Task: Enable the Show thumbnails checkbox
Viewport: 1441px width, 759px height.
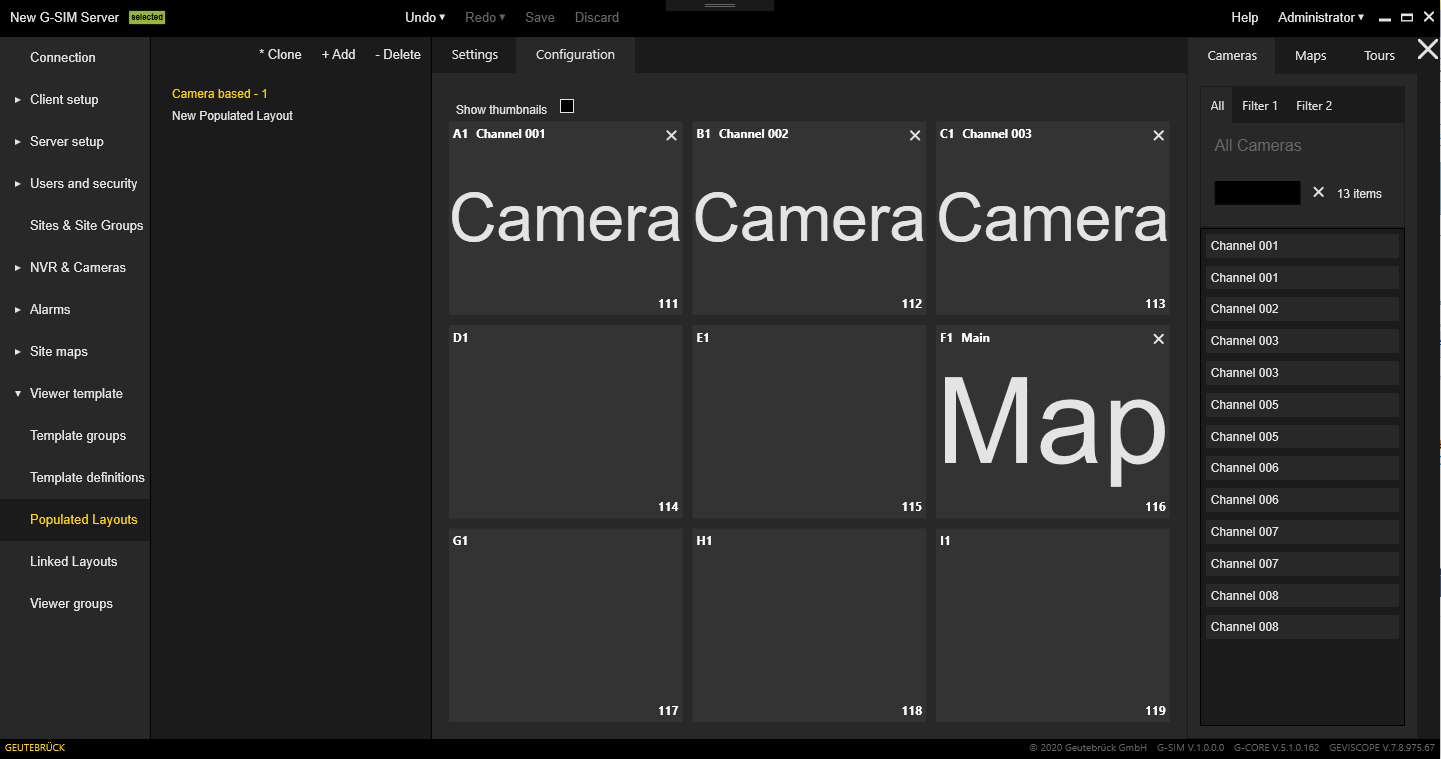Action: (x=567, y=107)
